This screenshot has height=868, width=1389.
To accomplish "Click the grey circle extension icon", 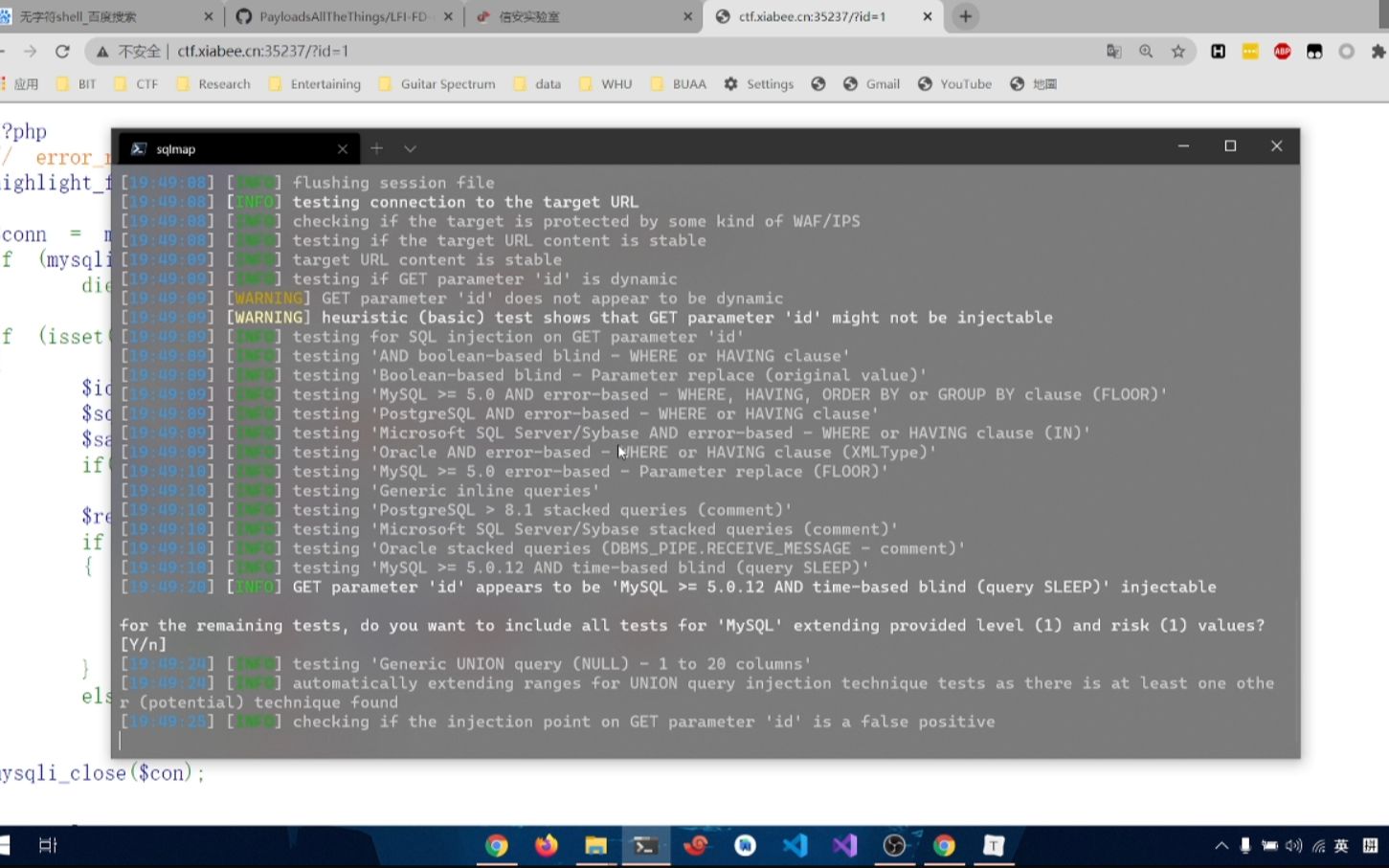I will pos(1347,52).
